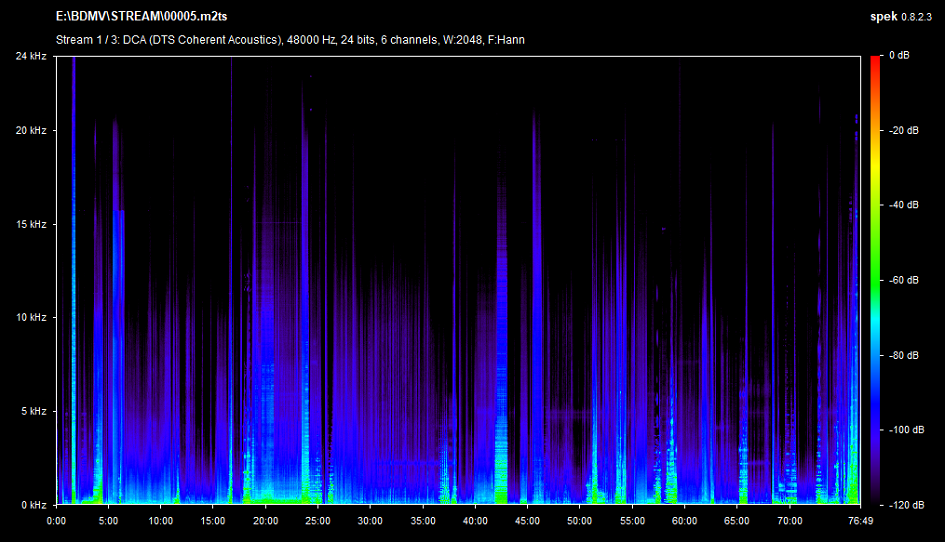Viewport: 945px width, 542px height.
Task: Click the 20:00 time axis marker
Action: tap(265, 521)
